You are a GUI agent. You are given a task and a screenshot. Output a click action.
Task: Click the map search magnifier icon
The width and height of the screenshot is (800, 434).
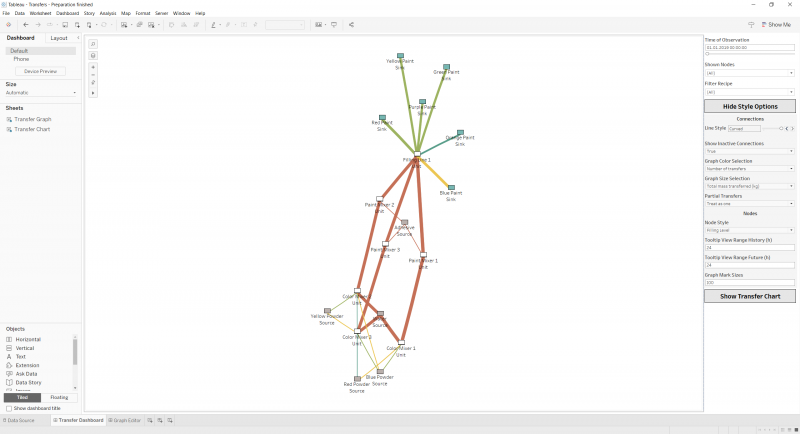click(93, 44)
